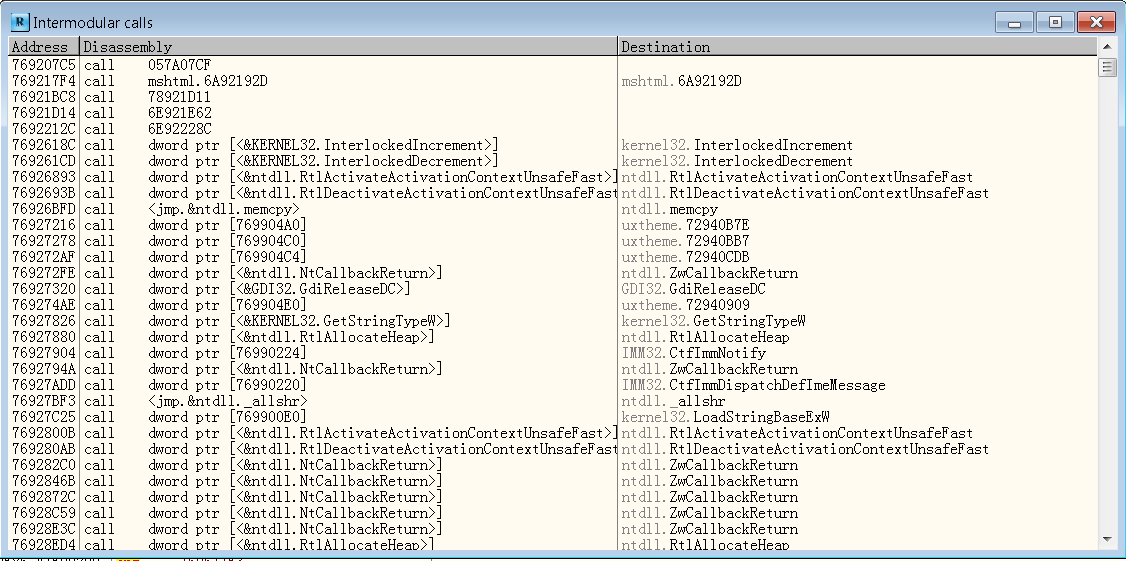The image size is (1126, 561).
Task: Select the call 6E92228C instruction
Action: coord(147,129)
